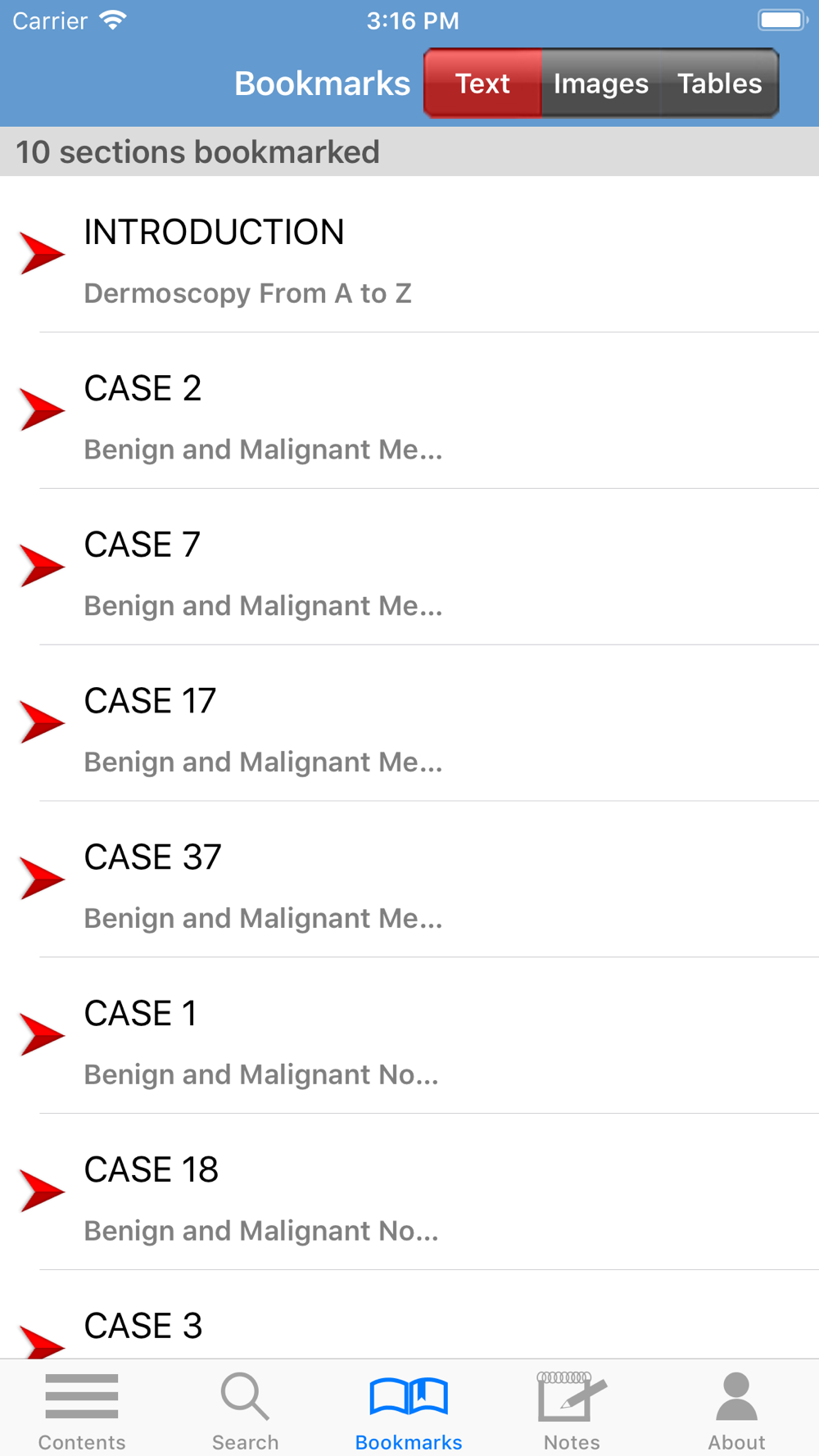Switch to Text bookmarks segment
This screenshot has height=1456, width=819.
482,84
